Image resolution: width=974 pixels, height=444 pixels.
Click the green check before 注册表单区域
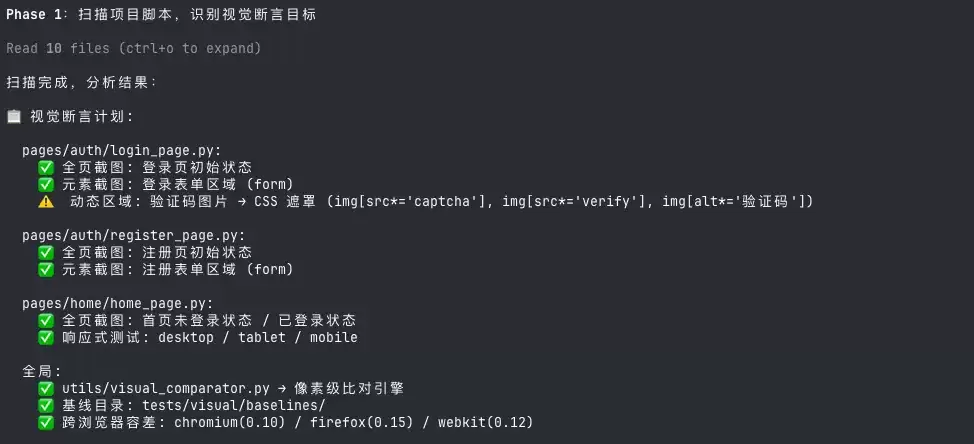(x=46, y=270)
